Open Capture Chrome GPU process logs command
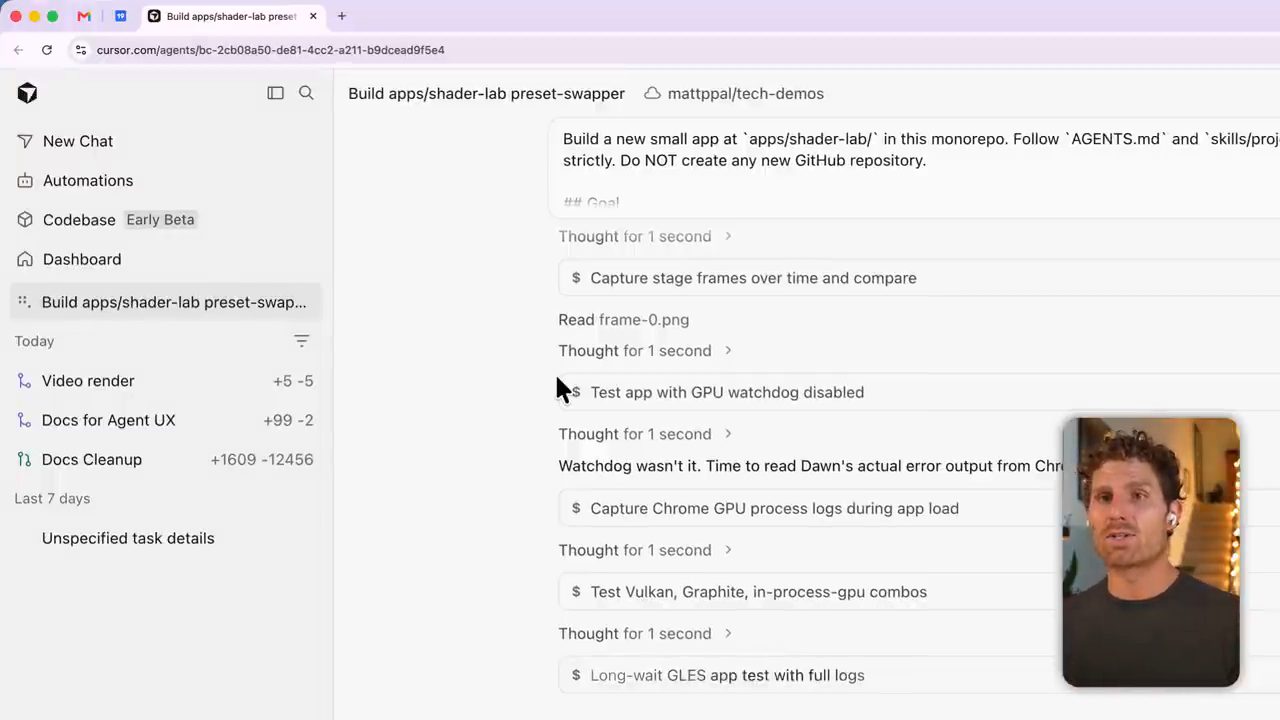1280x720 pixels. click(918, 508)
